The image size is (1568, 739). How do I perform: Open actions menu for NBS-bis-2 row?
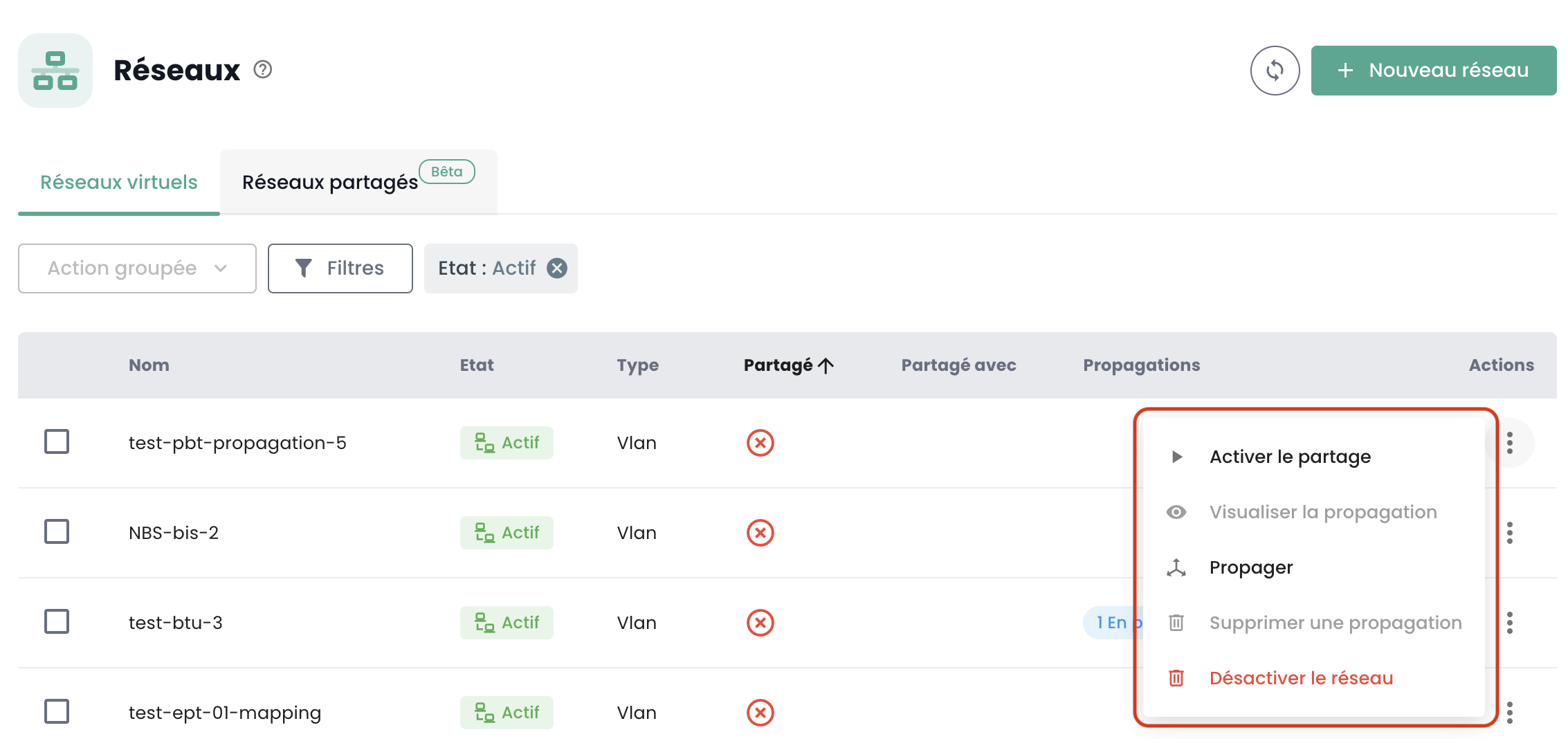[x=1509, y=533]
